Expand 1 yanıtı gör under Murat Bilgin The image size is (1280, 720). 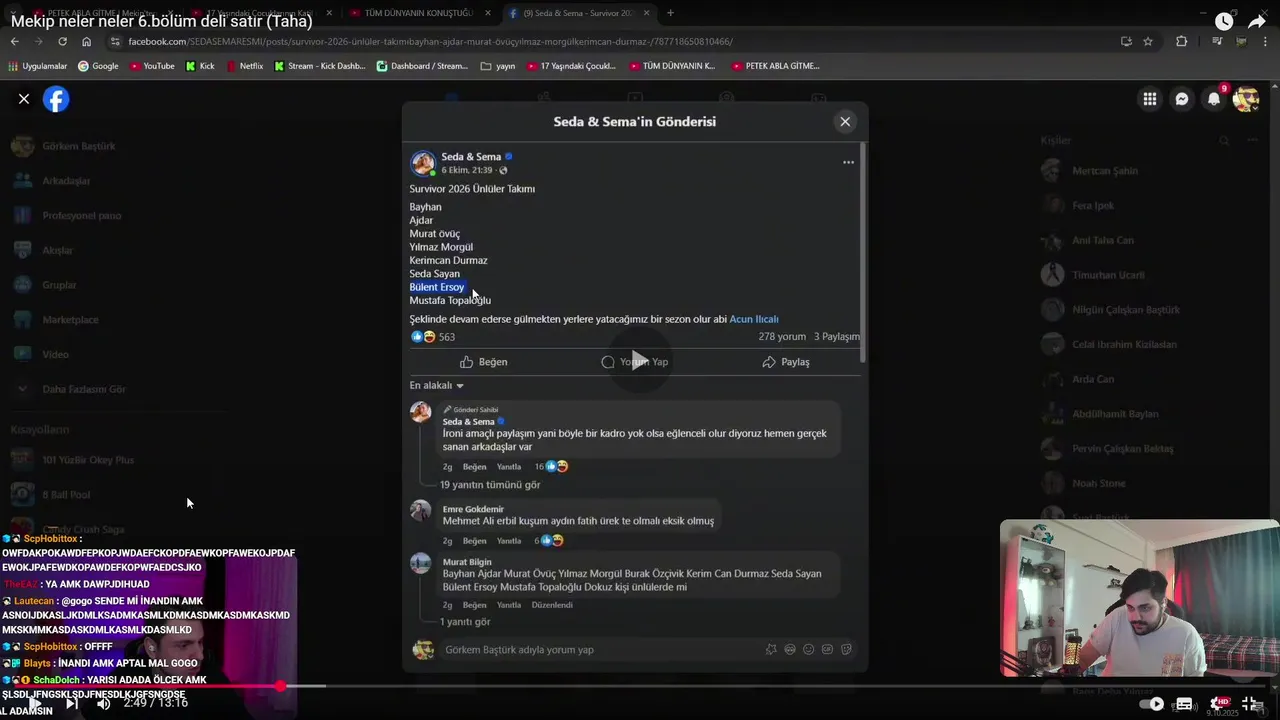coord(465,622)
